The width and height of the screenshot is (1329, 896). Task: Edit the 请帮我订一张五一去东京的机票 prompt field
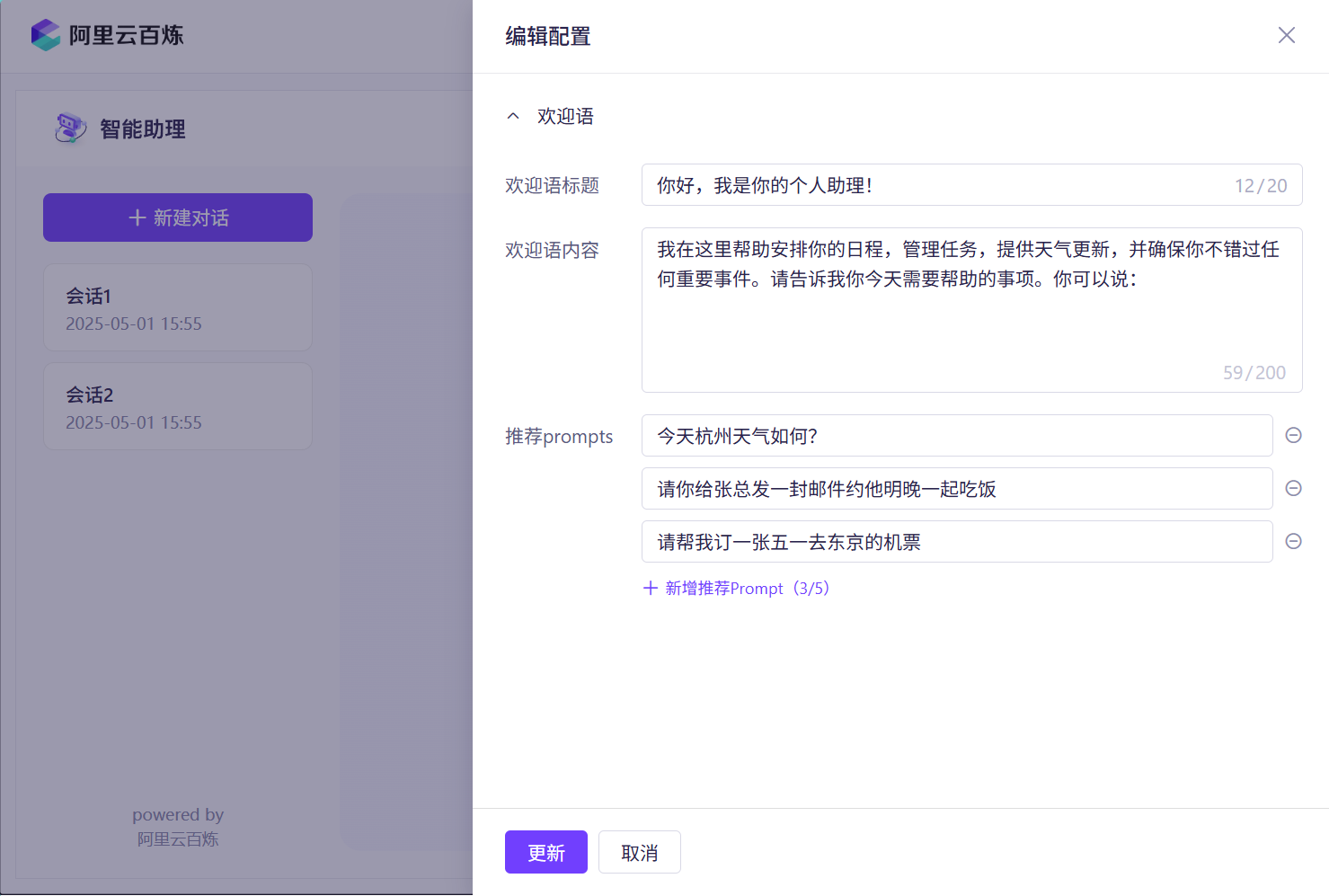(x=957, y=542)
